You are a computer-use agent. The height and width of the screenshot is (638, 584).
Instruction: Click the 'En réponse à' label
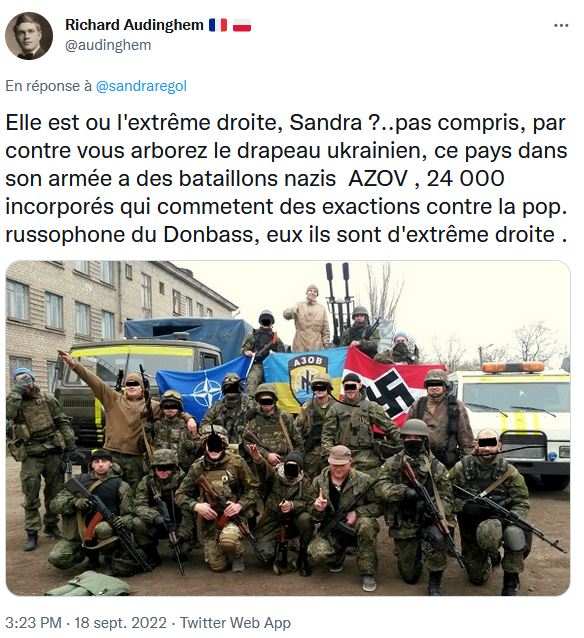(x=48, y=86)
